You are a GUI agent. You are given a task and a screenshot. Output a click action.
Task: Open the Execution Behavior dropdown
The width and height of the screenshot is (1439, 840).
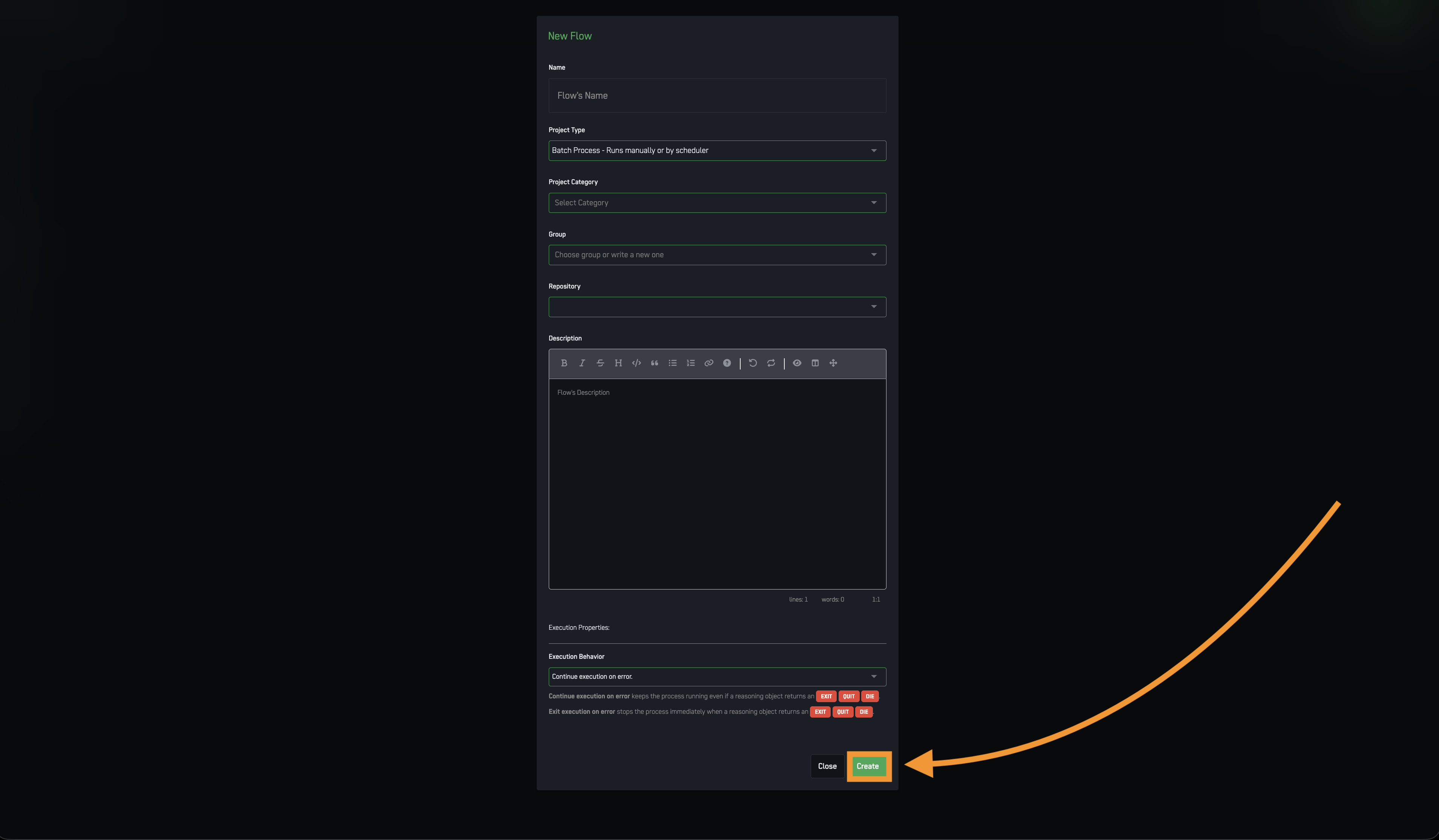coord(717,677)
